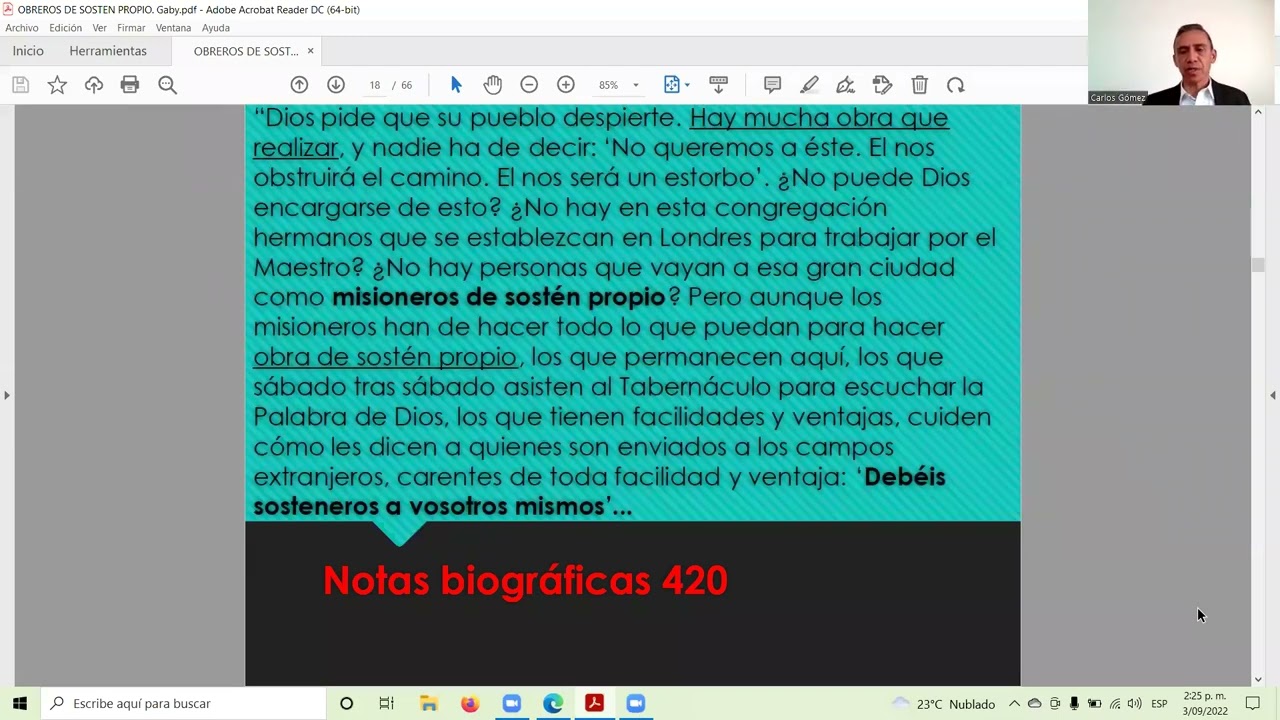Go to next page arrow

tap(336, 85)
